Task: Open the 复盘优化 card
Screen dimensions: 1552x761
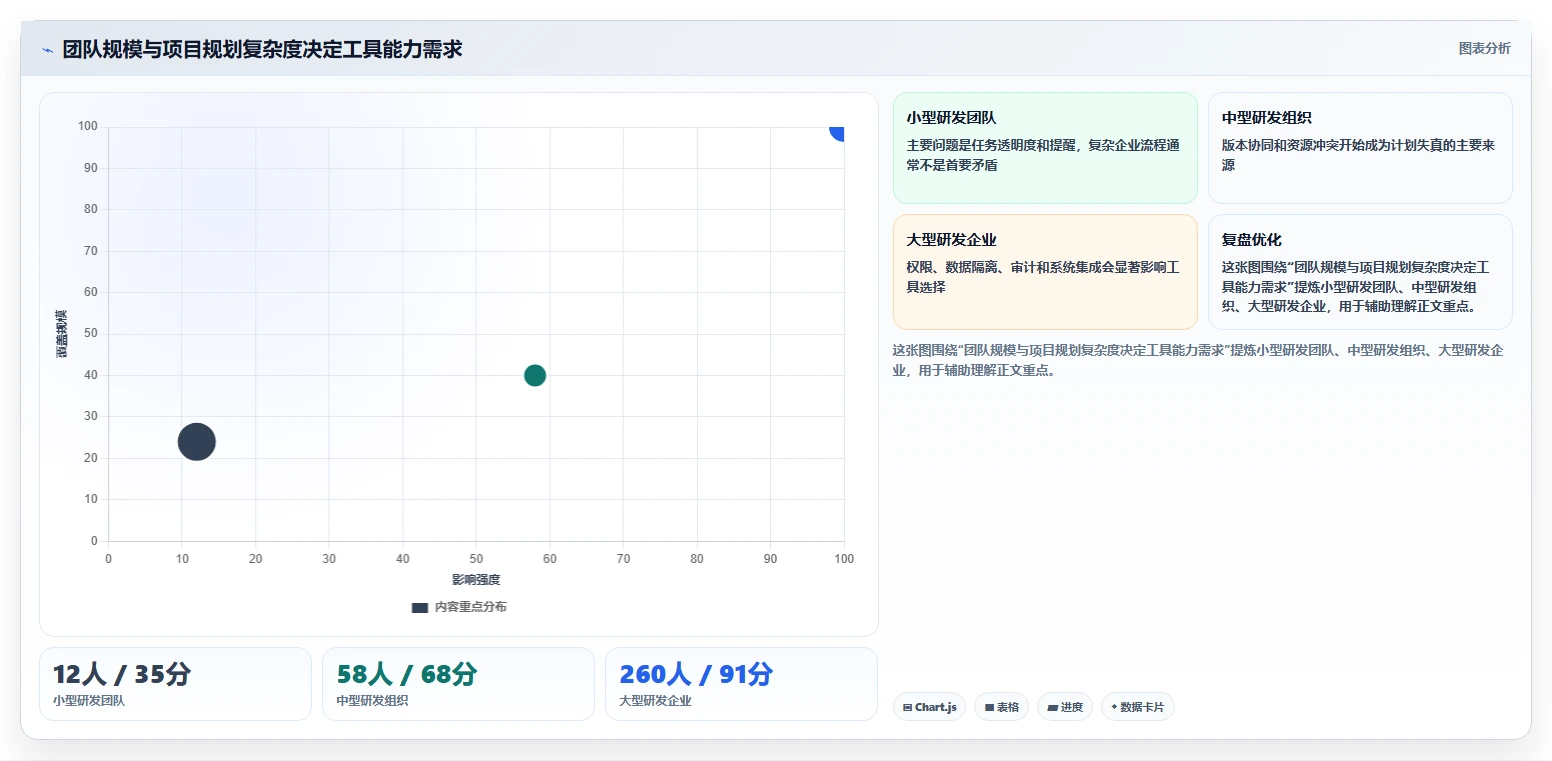Action: (1360, 272)
